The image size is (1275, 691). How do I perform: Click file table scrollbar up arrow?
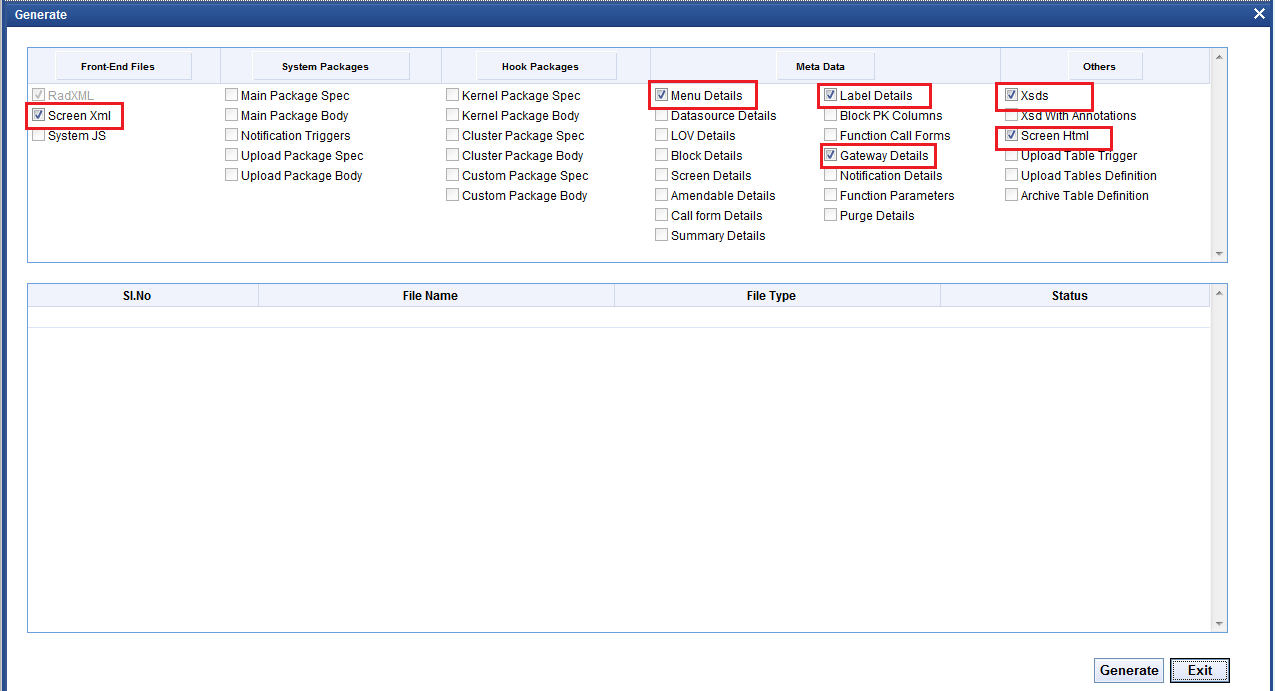pyautogui.click(x=1218, y=293)
